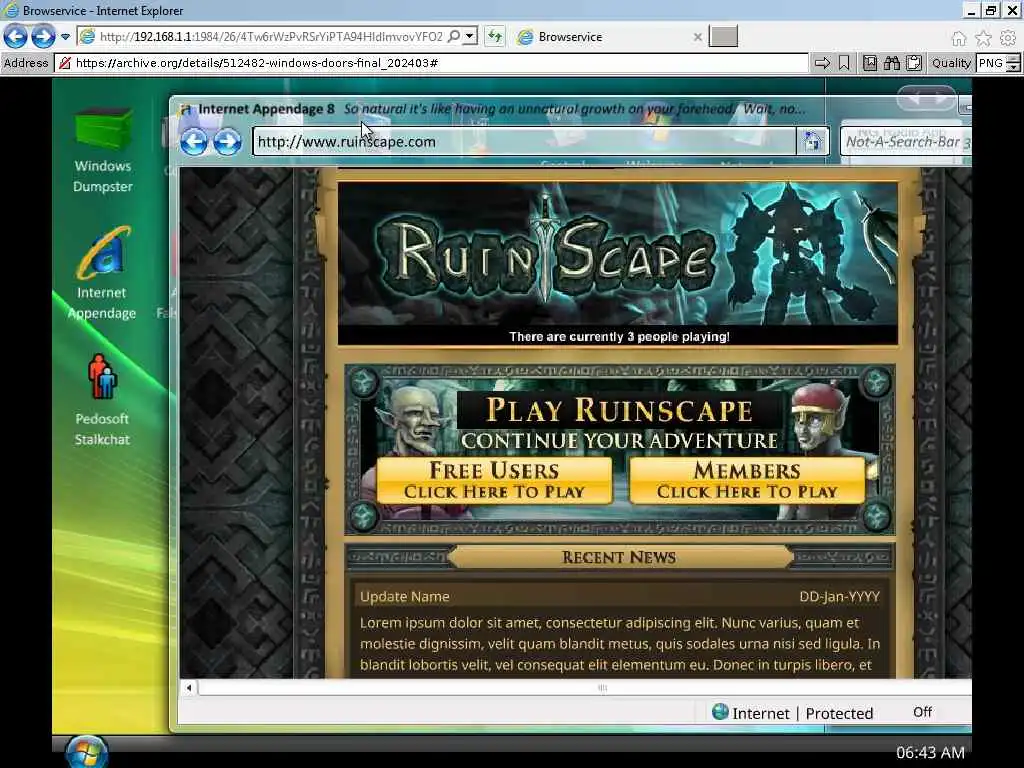The height and width of the screenshot is (768, 1024).
Task: Open a new tab button
Action: [723, 37]
